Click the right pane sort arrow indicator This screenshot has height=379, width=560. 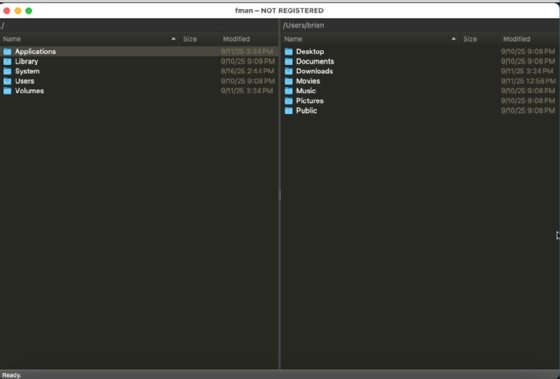coord(454,39)
